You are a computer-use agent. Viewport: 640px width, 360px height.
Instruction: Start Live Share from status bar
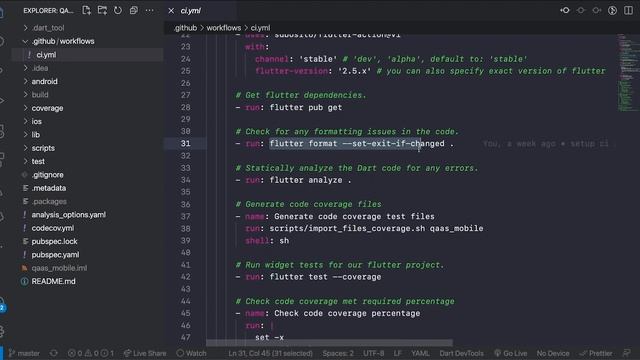pyautogui.click(x=145, y=353)
